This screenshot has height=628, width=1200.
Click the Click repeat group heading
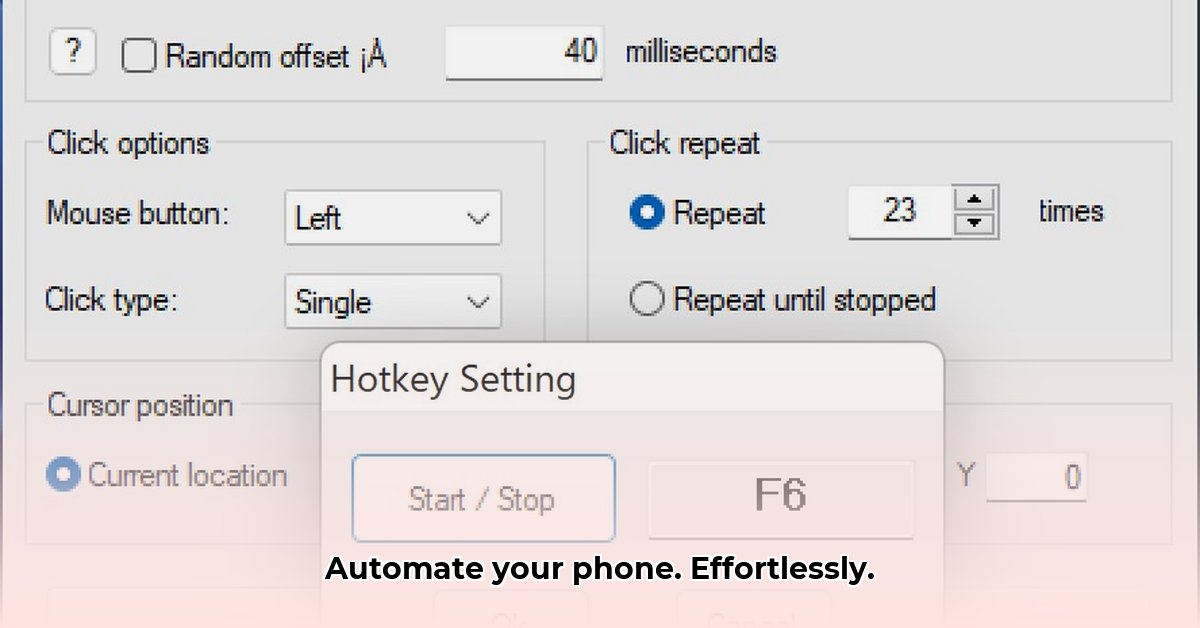pos(683,143)
